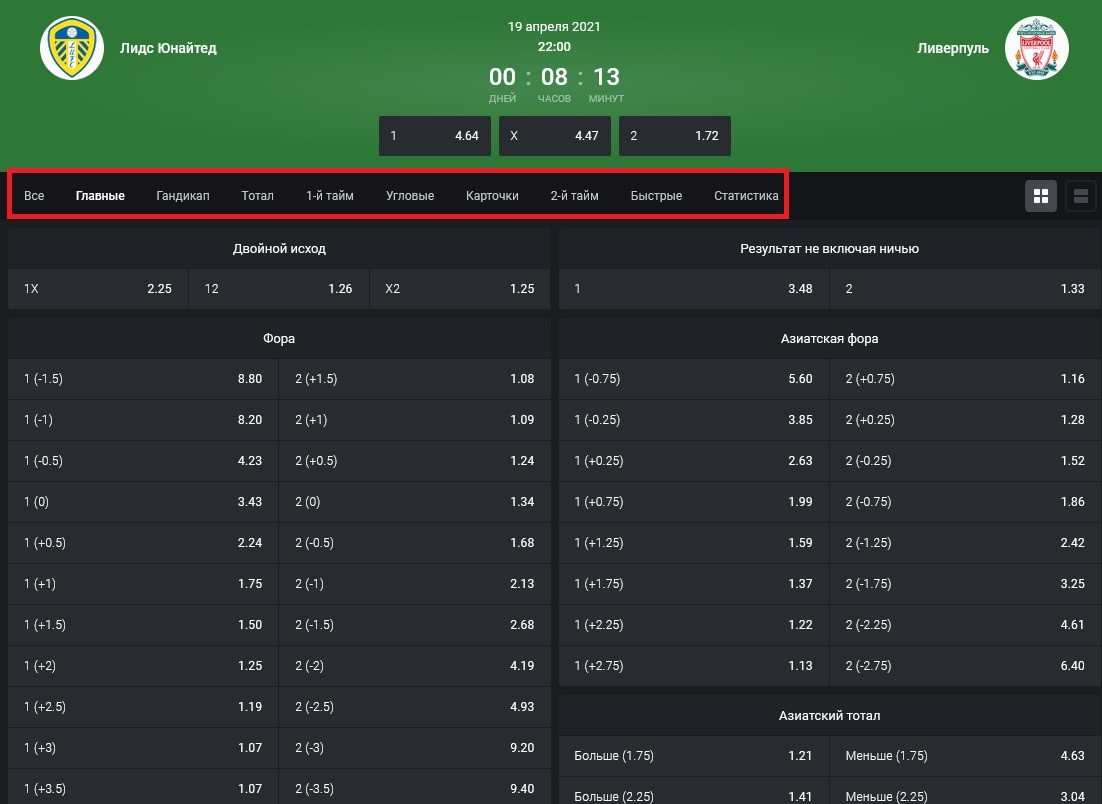Select Больше (1.75) Asian total
The width and height of the screenshot is (1102, 804).
(693, 756)
